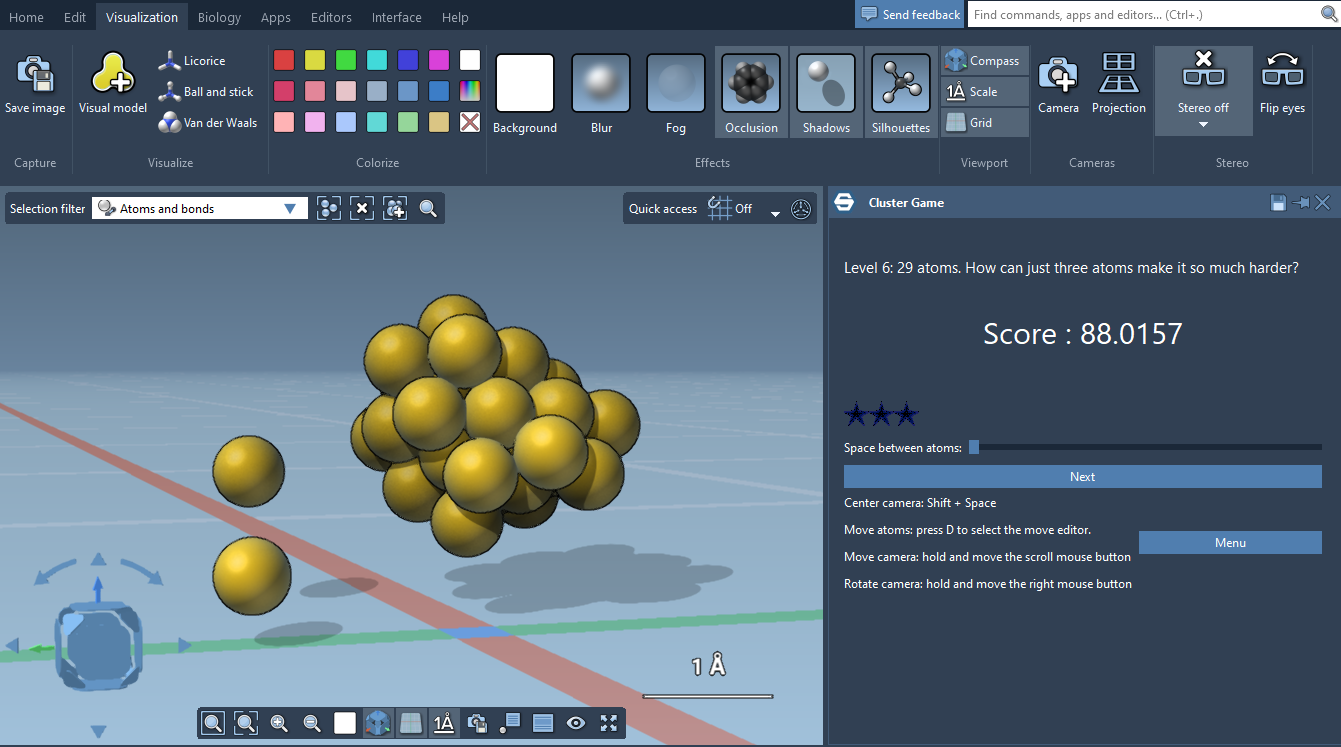The height and width of the screenshot is (747, 1341).
Task: Switch to the Biology tab
Action: 219,17
